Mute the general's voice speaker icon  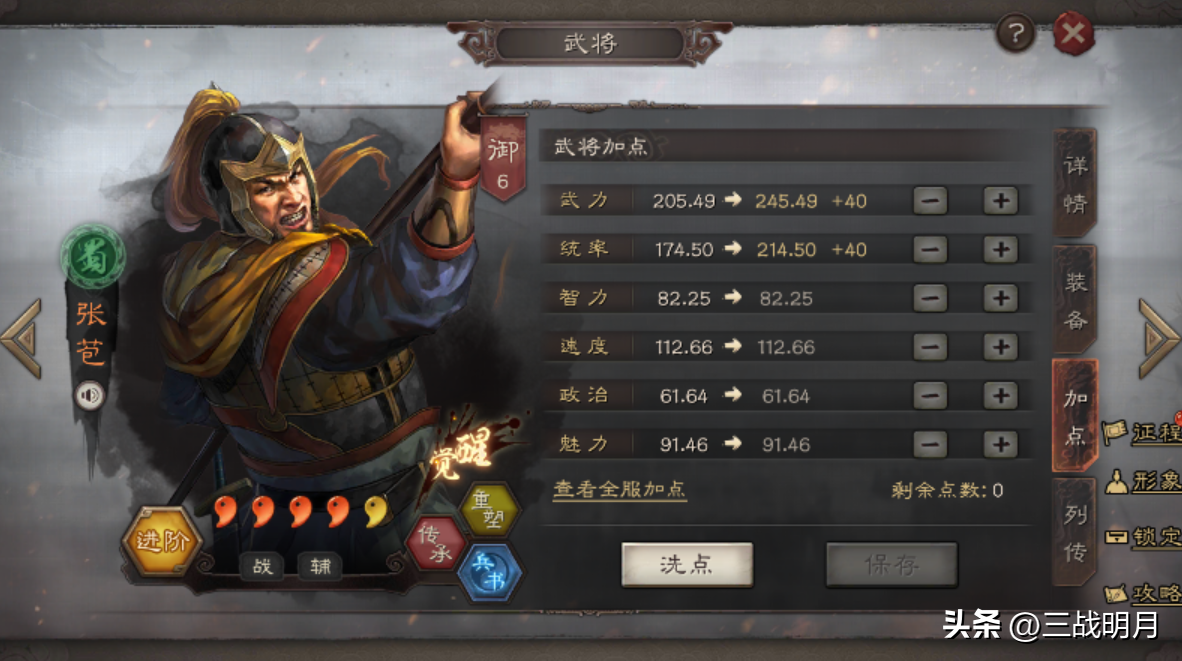tap(90, 395)
